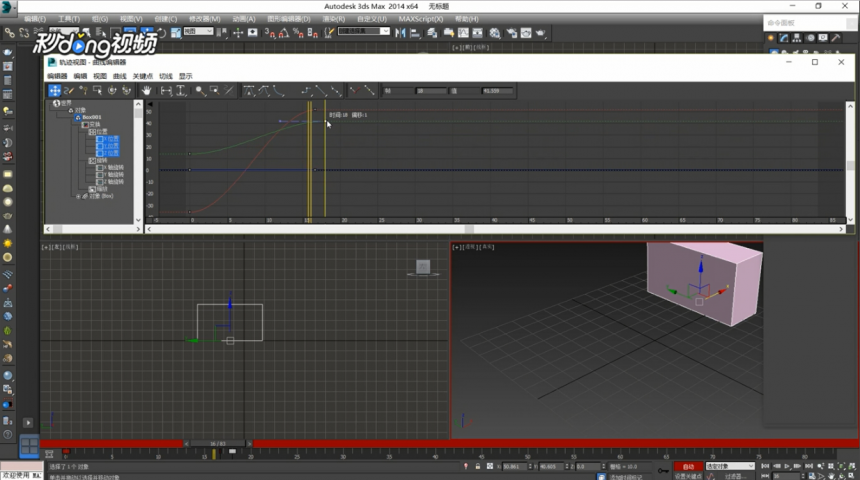Select the Draw Curves pencil tool

point(69,91)
